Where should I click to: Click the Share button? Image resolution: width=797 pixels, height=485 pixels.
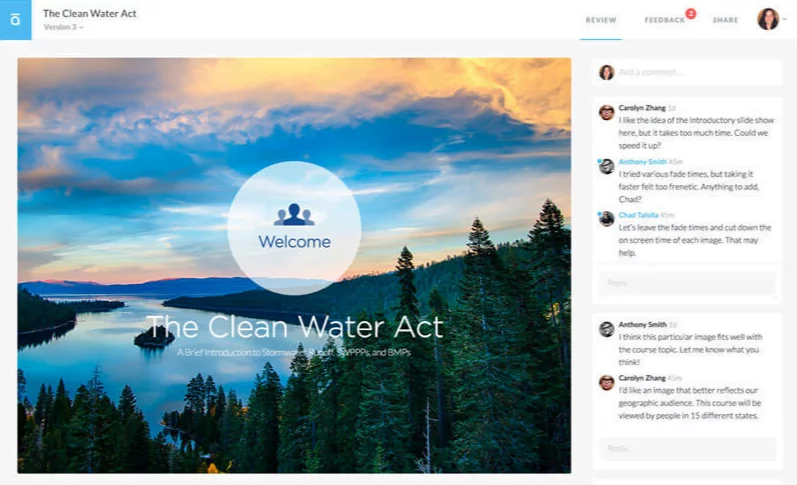click(x=725, y=20)
